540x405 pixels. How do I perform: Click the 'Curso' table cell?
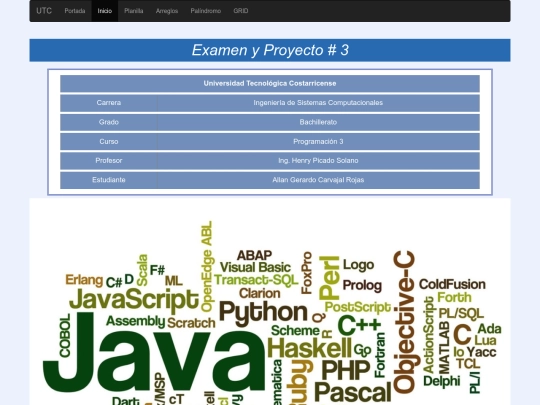109,142
